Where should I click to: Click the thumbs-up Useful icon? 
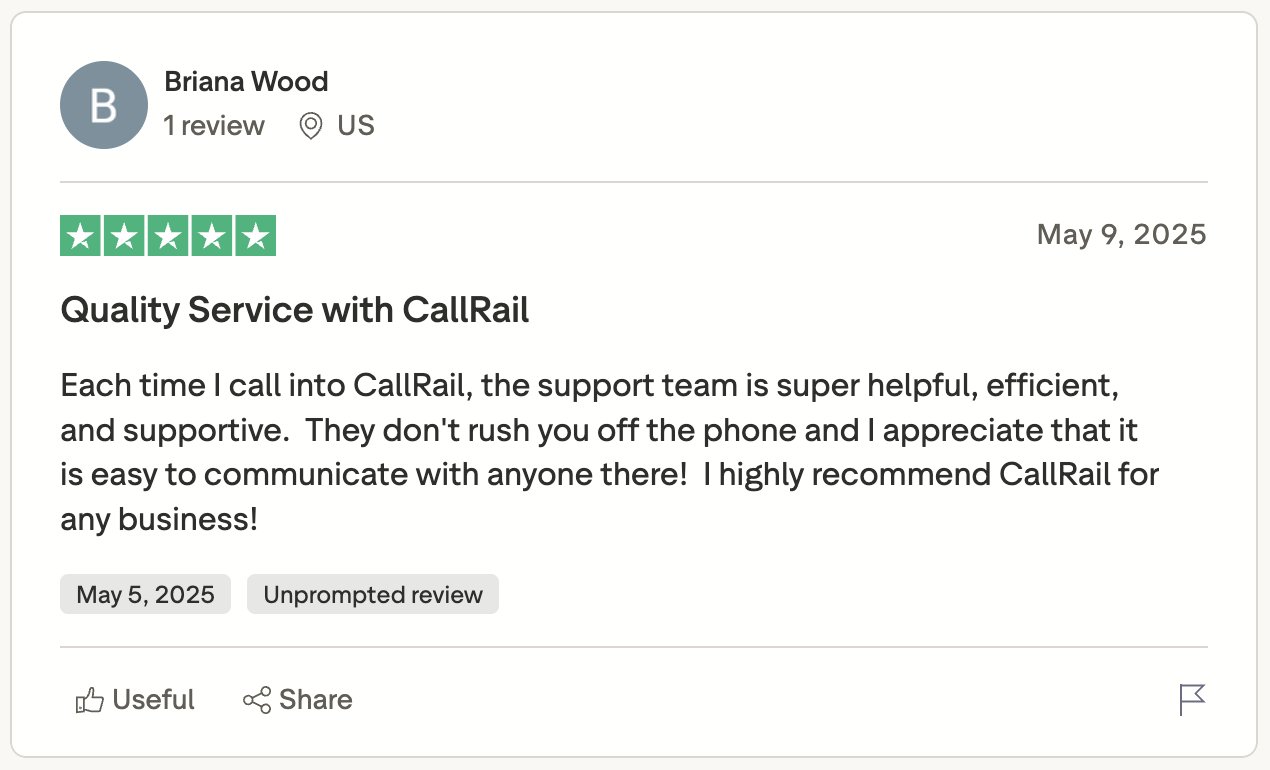coord(90,699)
